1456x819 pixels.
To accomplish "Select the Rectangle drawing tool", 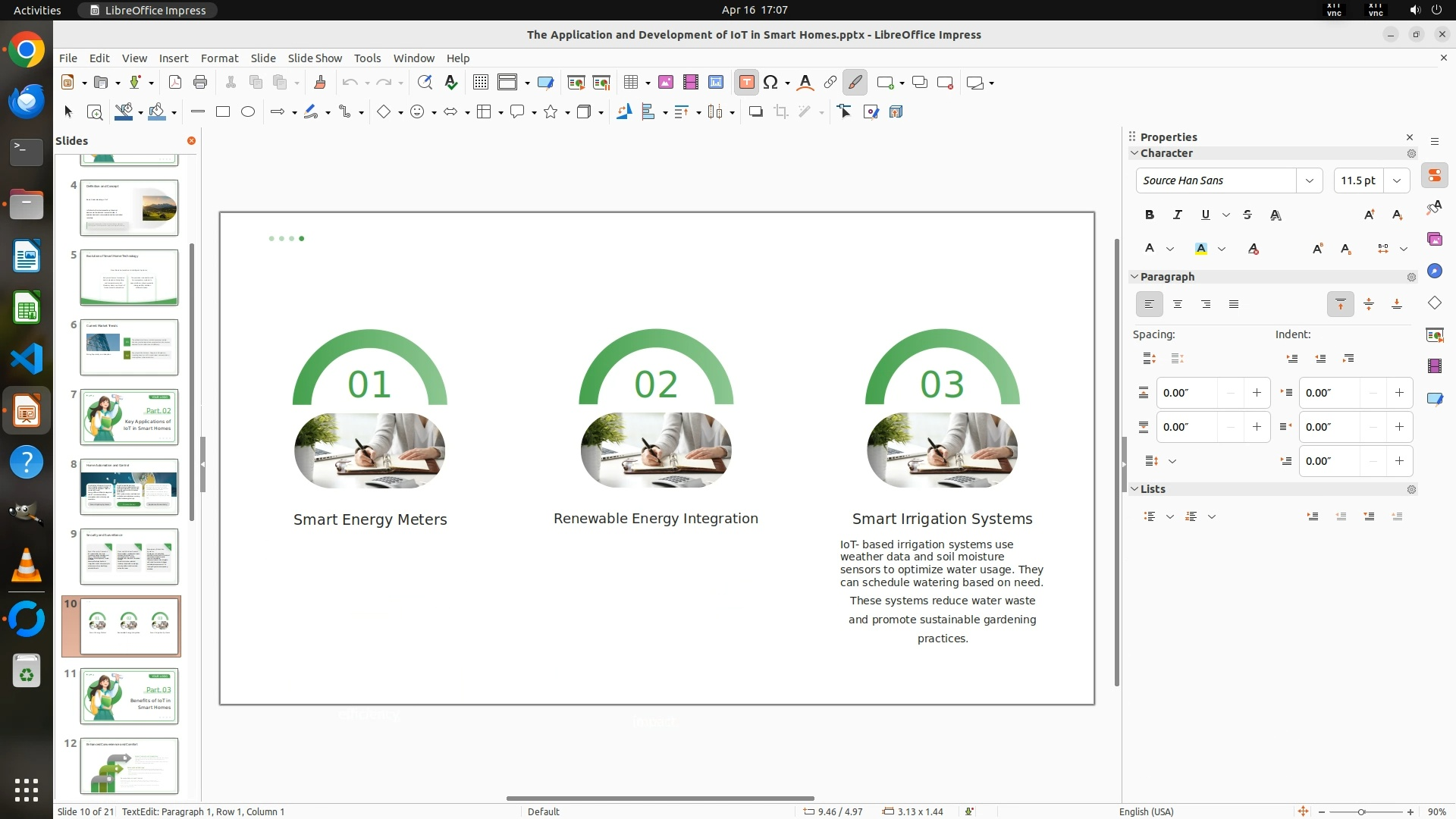I will click(x=223, y=112).
